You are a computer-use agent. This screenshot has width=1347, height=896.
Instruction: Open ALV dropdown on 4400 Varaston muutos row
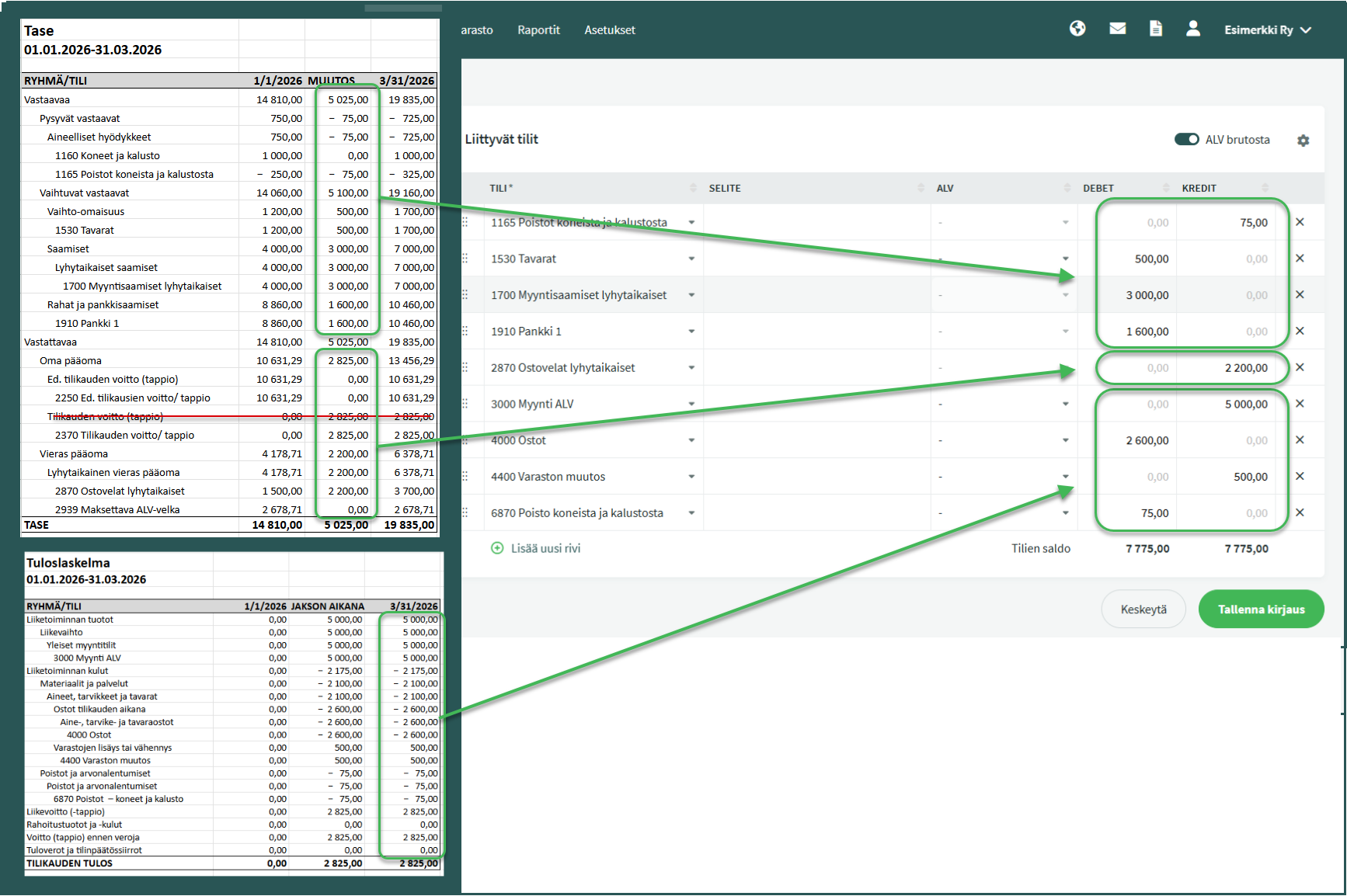[x=1065, y=477]
